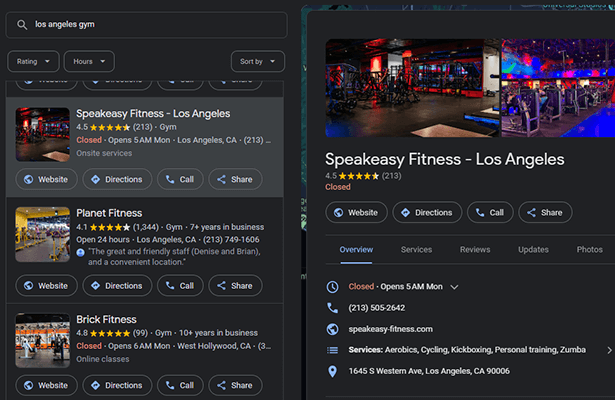Click the clock hours icon
Screen dimensions: 615x400
(x=332, y=287)
